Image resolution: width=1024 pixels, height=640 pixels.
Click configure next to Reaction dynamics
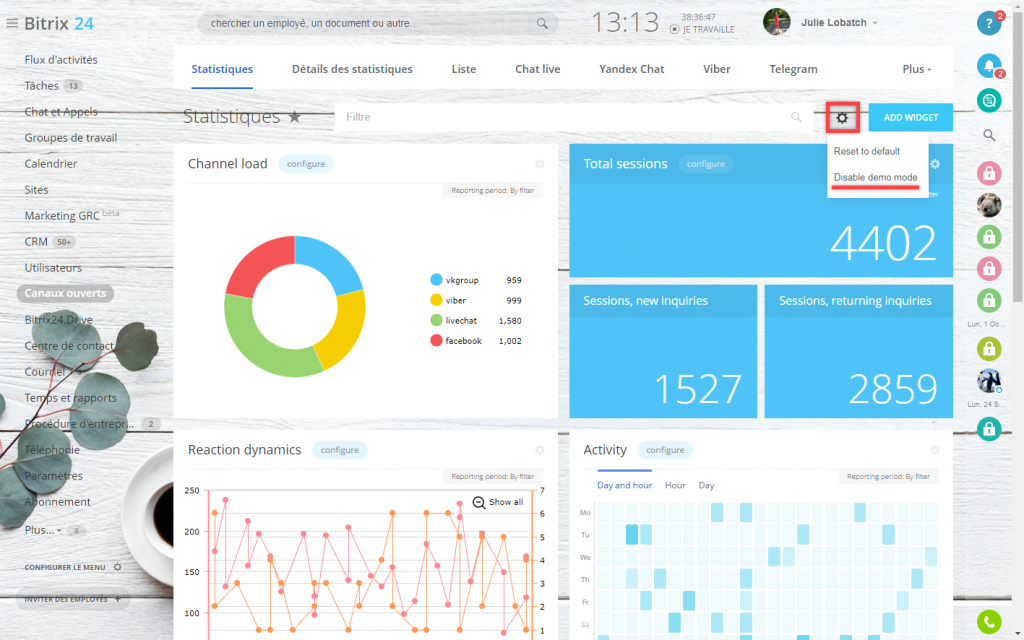click(340, 450)
